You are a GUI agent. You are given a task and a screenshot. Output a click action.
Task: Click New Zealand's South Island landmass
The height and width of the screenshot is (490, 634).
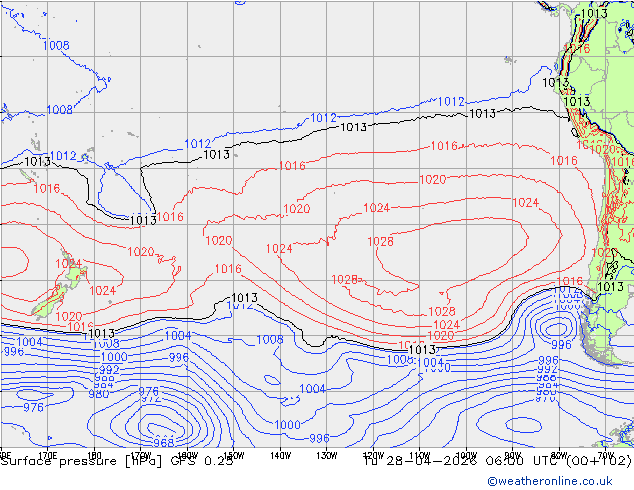(49, 301)
